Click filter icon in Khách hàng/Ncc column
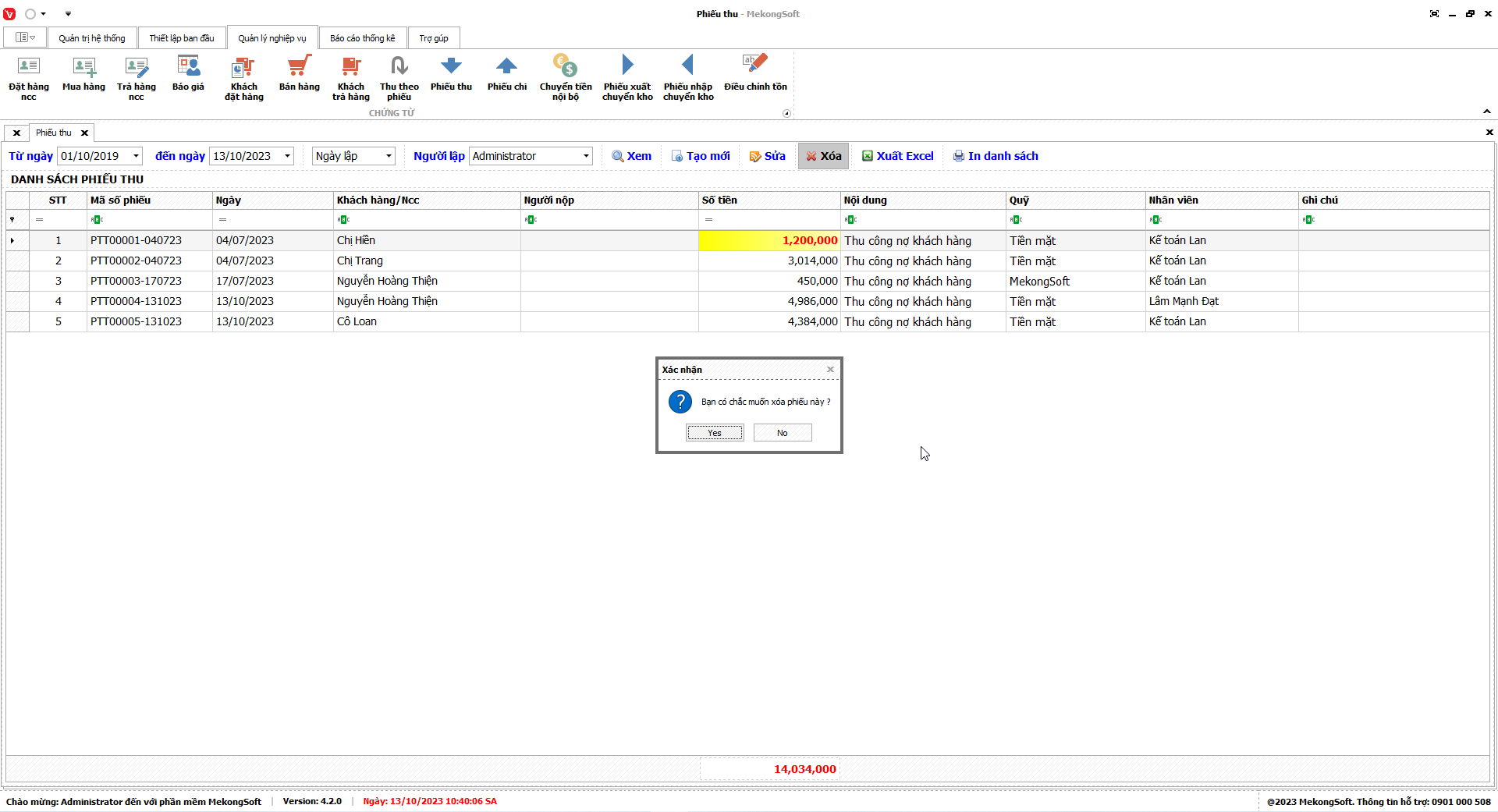Image resolution: width=1498 pixels, height=812 pixels. (343, 220)
